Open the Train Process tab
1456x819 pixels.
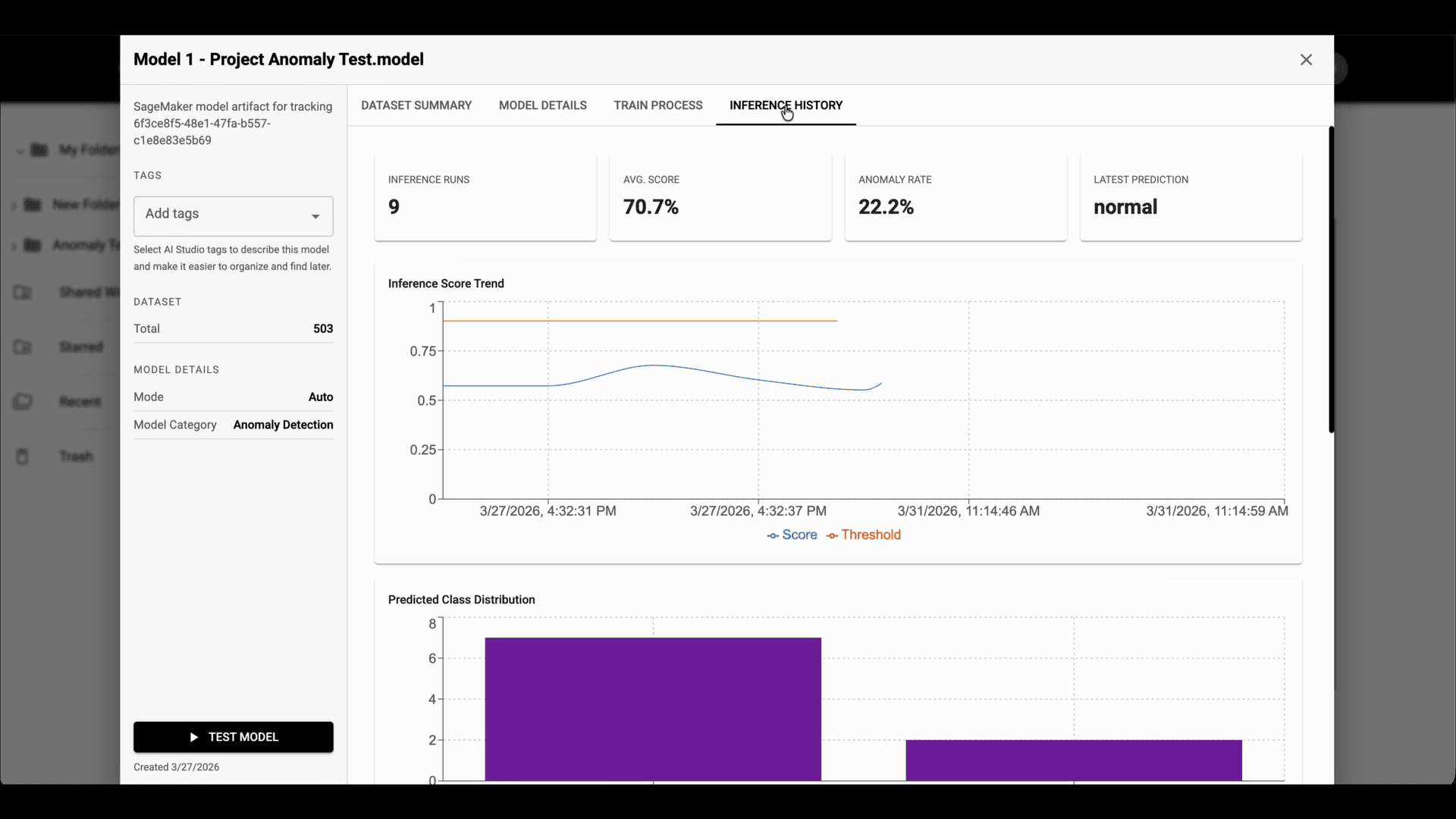pos(657,105)
